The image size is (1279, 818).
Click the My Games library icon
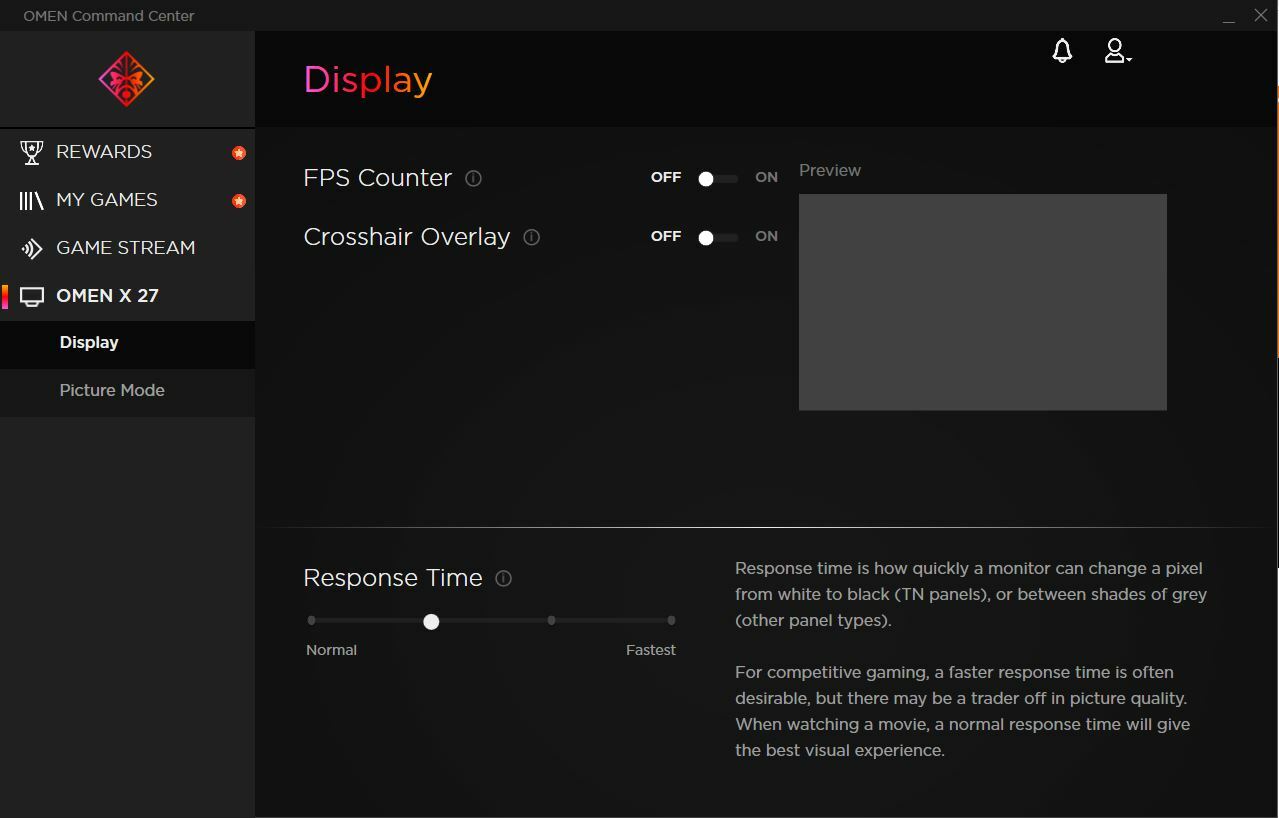(x=31, y=200)
